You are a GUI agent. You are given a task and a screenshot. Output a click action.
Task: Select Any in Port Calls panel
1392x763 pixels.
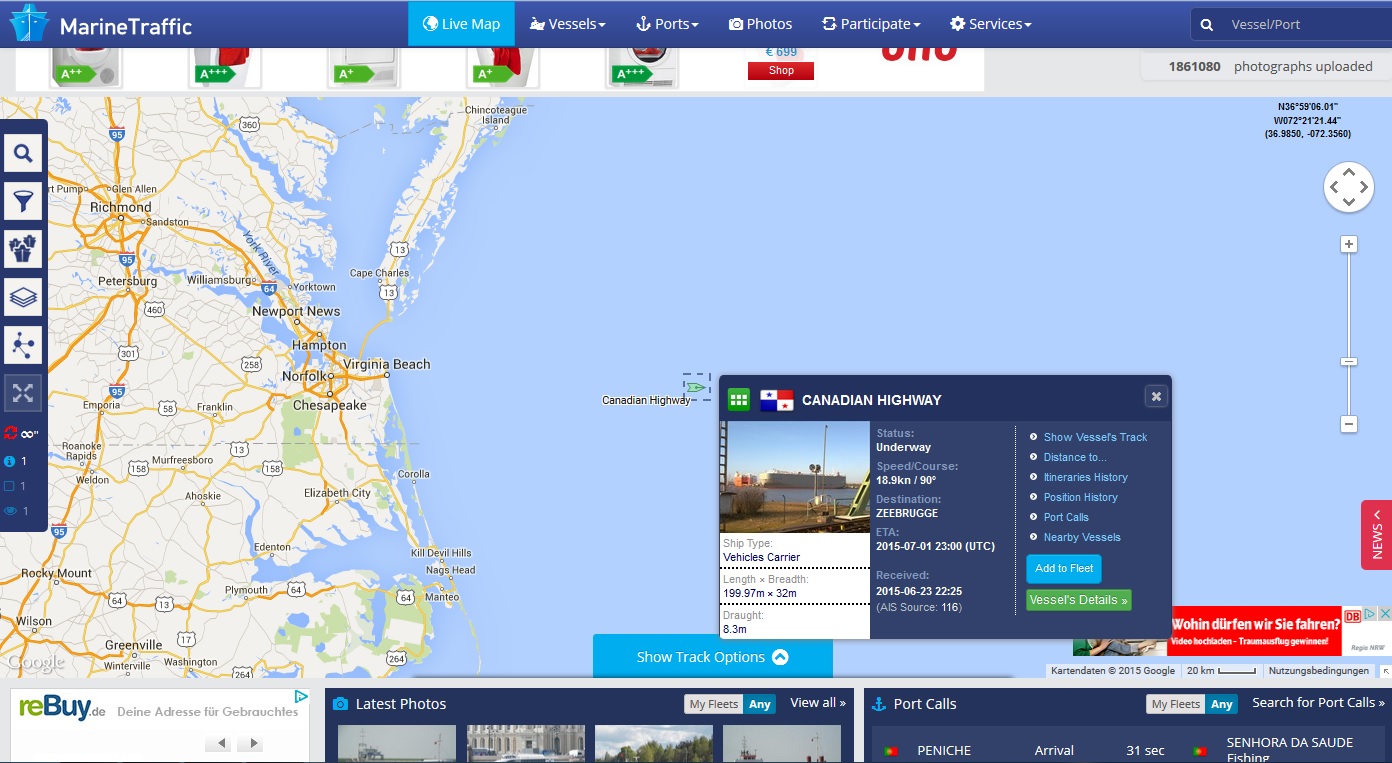[x=1222, y=704]
